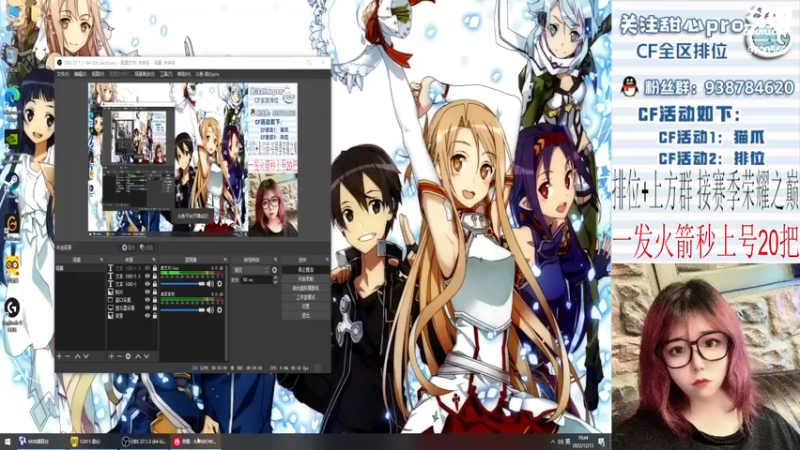Adjust 麦克风/Aux volume slider
The image size is (800, 450).
183,284
